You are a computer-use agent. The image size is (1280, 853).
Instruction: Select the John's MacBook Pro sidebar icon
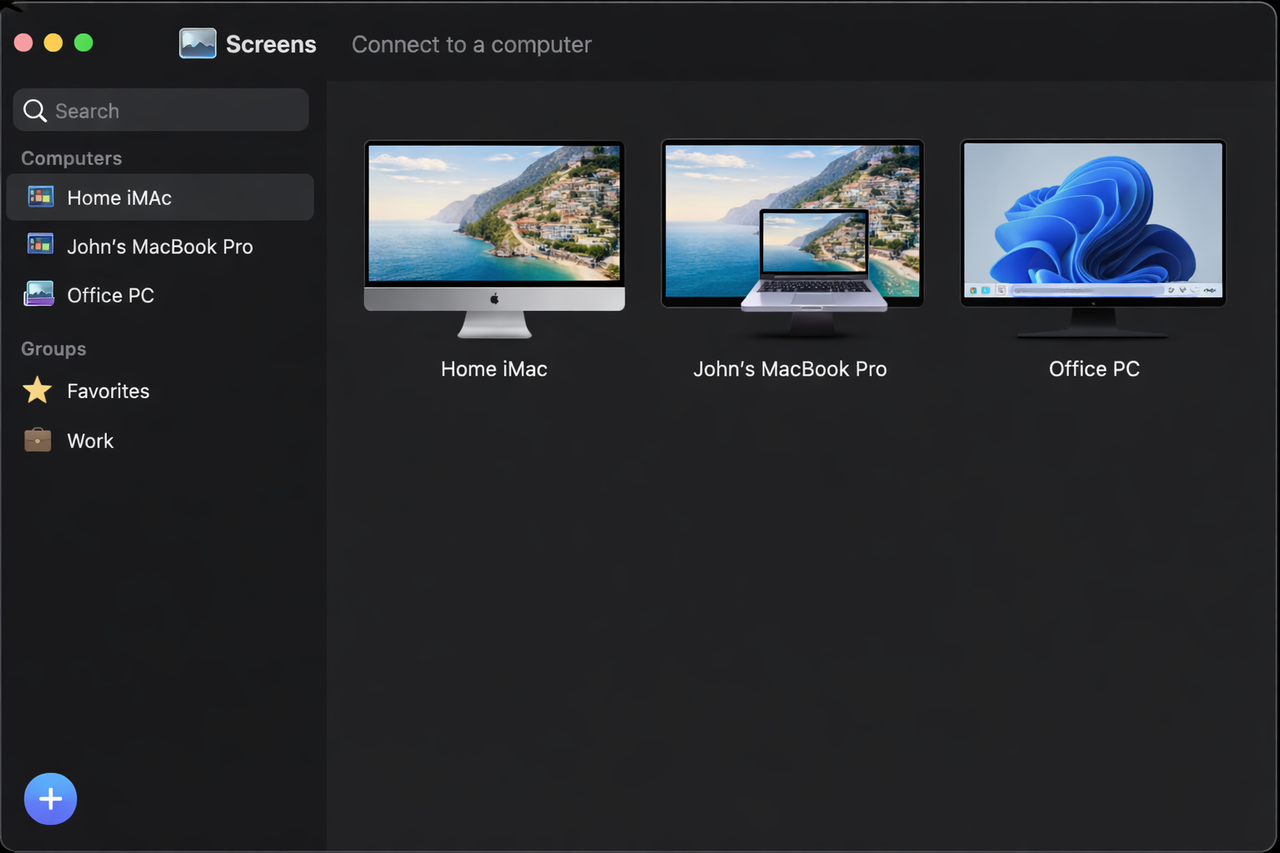click(40, 246)
